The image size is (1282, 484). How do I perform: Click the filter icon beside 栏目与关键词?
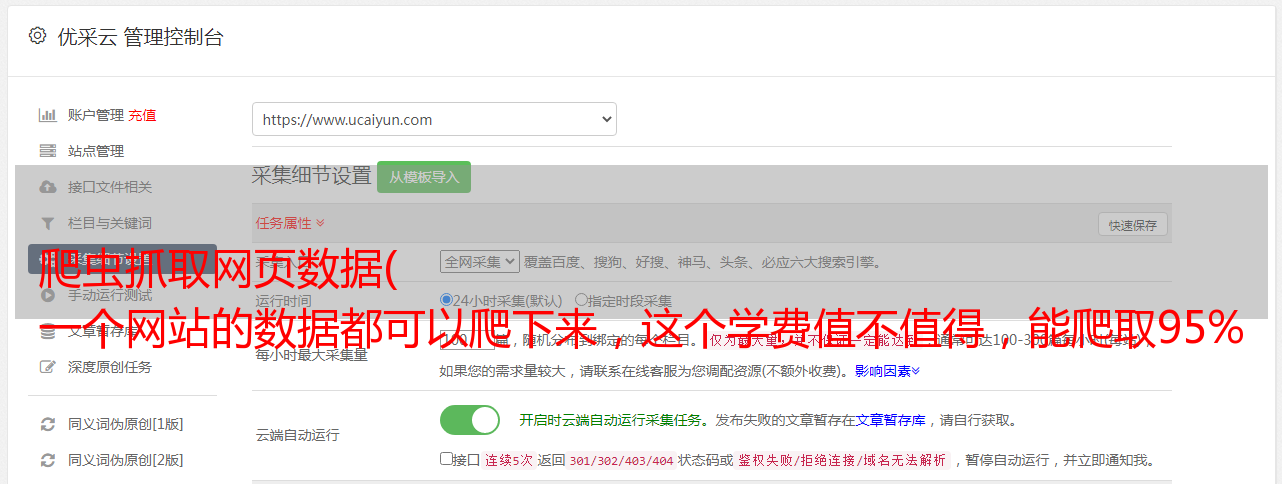pos(47,223)
